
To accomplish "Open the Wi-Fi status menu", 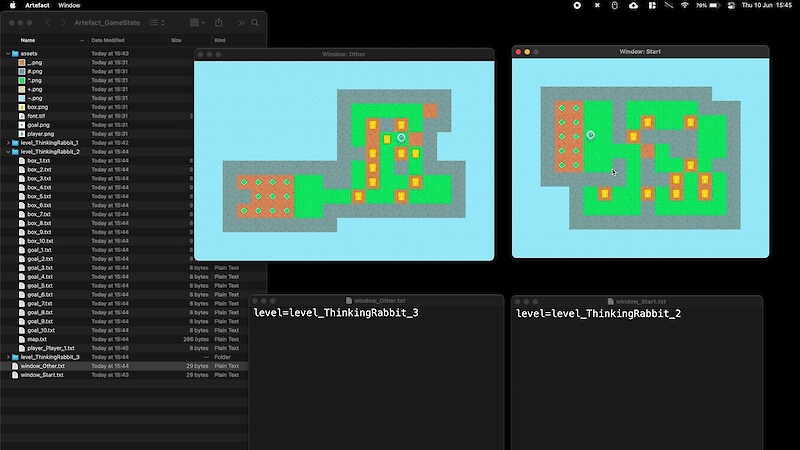I will pyautogui.click(x=685, y=5).
